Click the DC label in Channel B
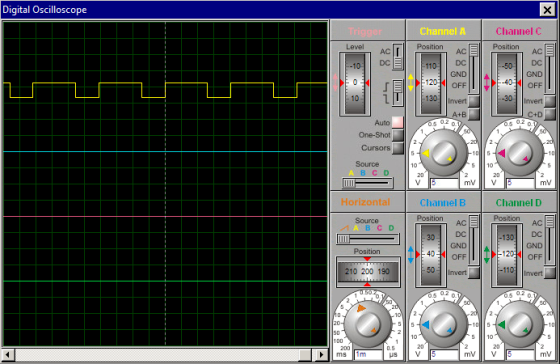Image resolution: width=560 pixels, height=364 pixels. pyautogui.click(x=461, y=234)
